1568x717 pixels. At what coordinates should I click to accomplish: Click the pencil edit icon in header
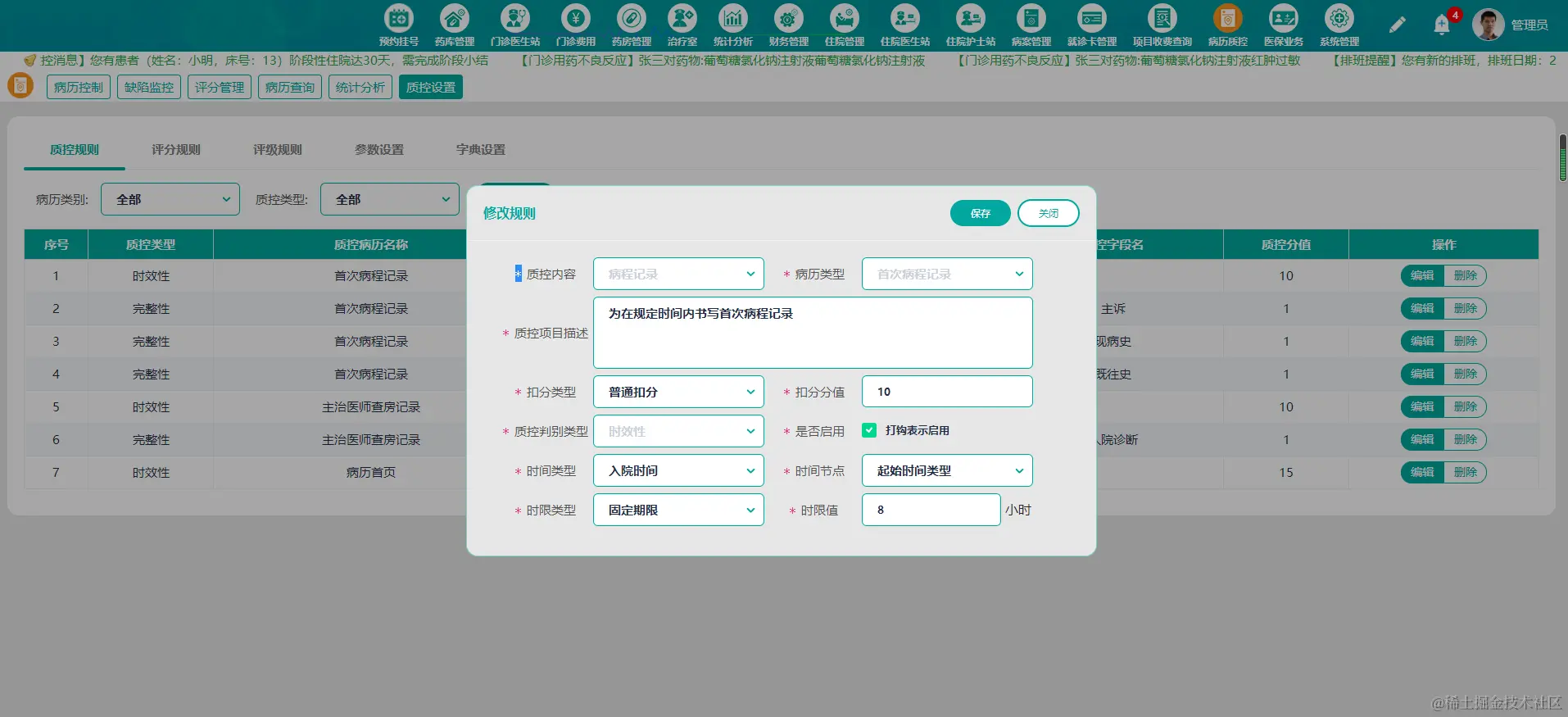pyautogui.click(x=1398, y=25)
